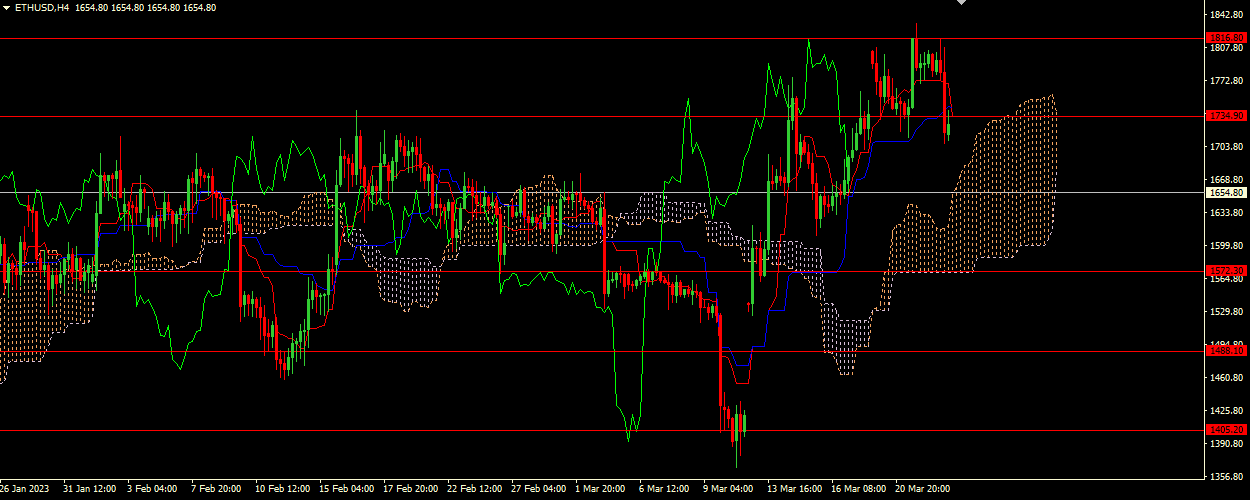Image resolution: width=1250 pixels, height=500 pixels.
Task: Click the 1633.80 price scale label
Action: click(x=1226, y=213)
